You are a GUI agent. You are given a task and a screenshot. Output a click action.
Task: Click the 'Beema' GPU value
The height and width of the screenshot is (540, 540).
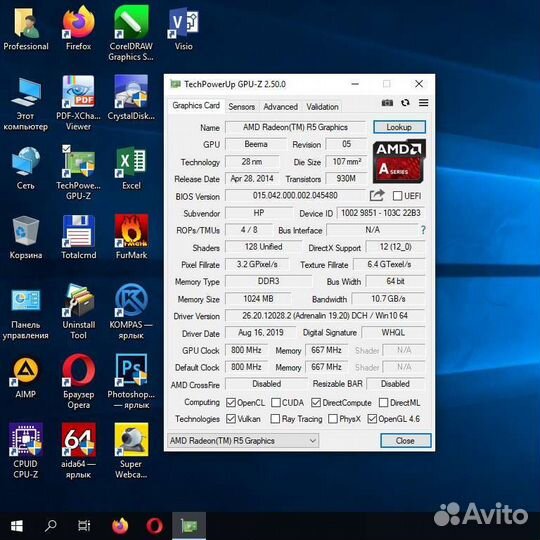point(256,144)
